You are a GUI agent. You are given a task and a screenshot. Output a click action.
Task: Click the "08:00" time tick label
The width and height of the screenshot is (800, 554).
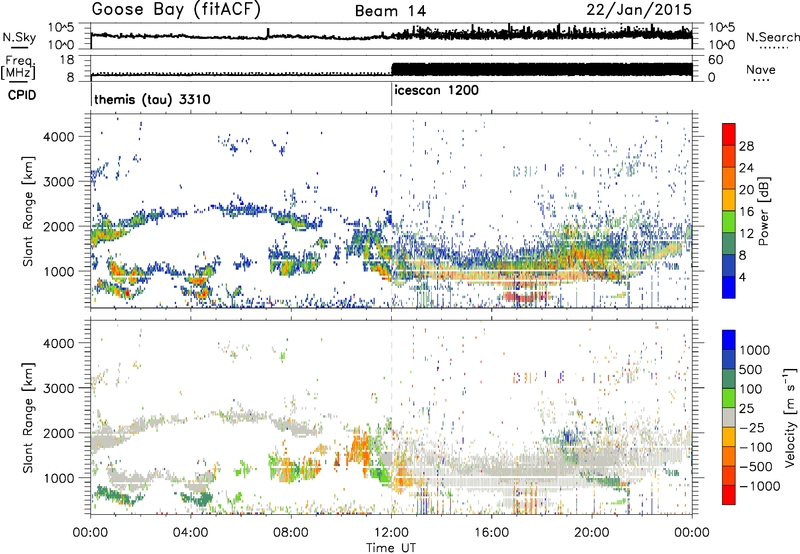(291, 533)
